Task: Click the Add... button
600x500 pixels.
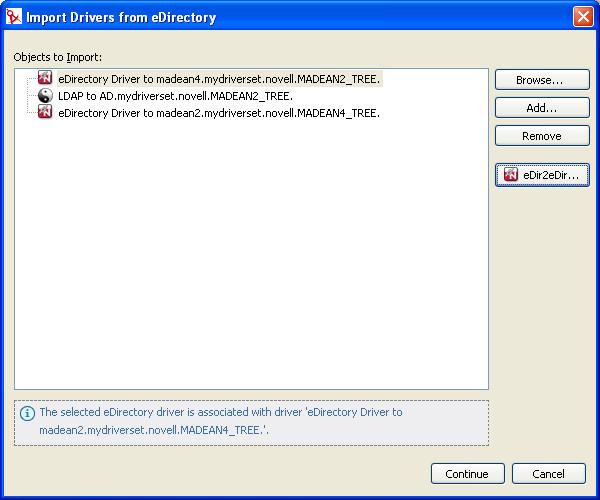Action: [542, 107]
